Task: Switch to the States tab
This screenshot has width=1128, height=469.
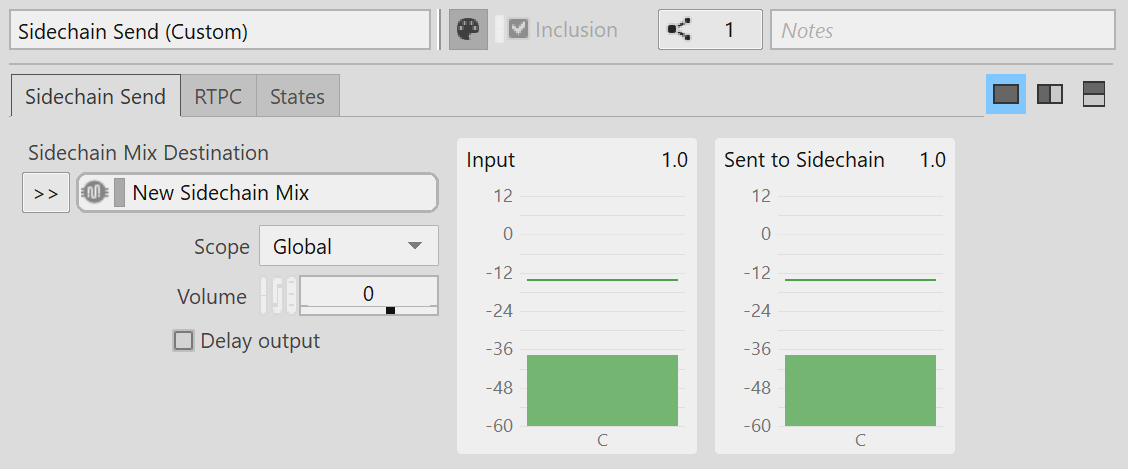Action: pos(297,97)
